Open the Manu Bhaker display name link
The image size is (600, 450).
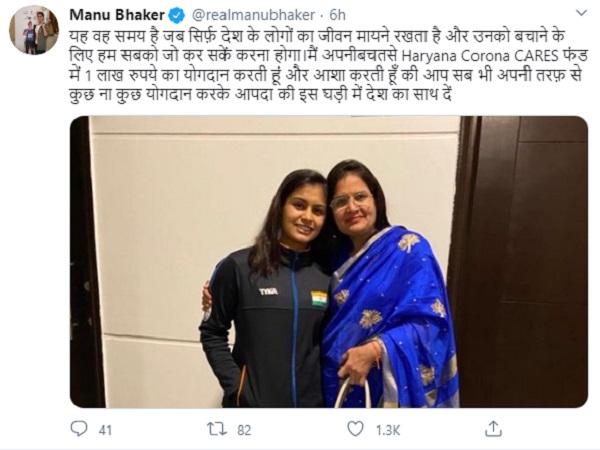[x=116, y=15]
